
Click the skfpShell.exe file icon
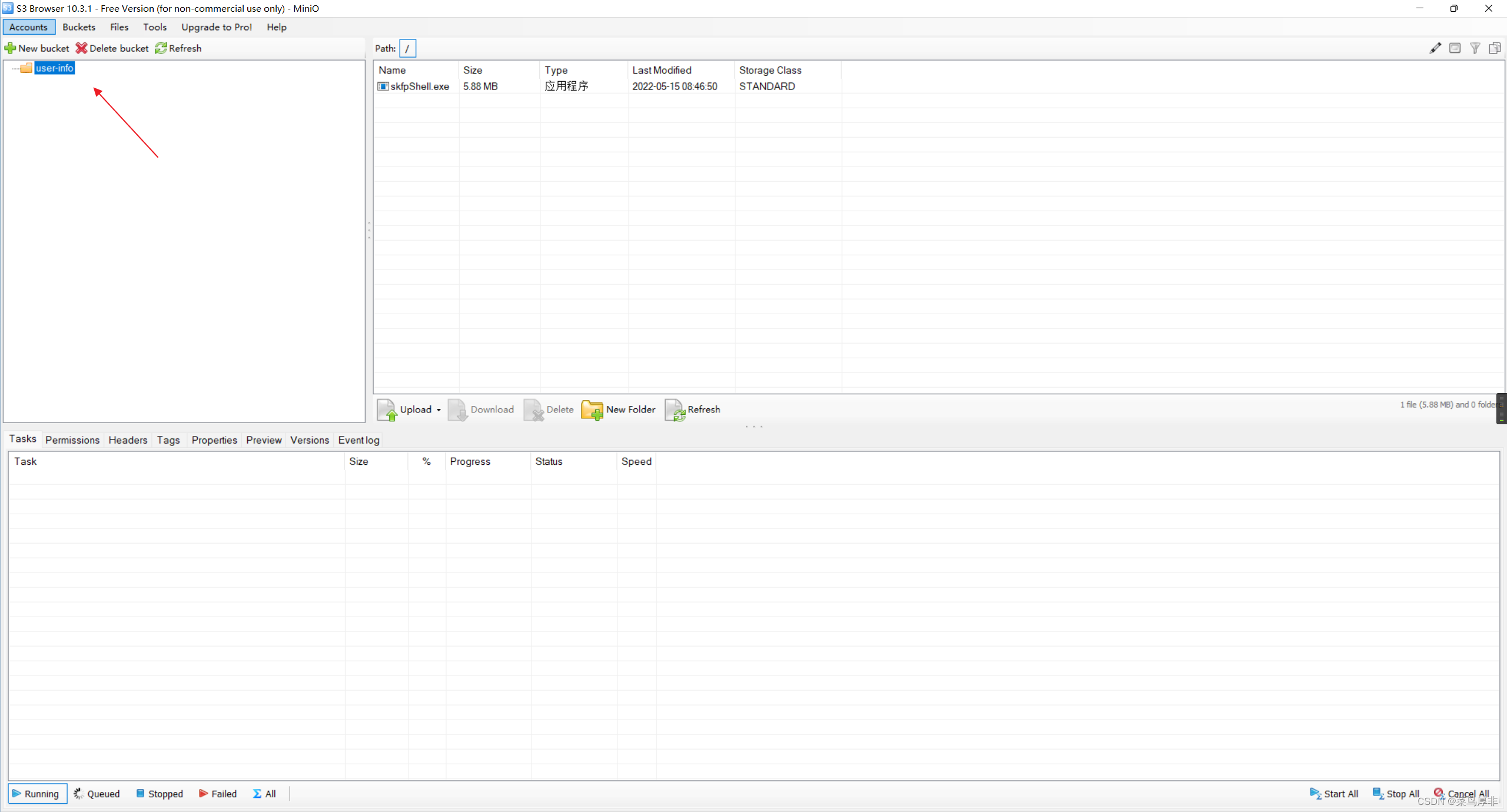pos(383,86)
